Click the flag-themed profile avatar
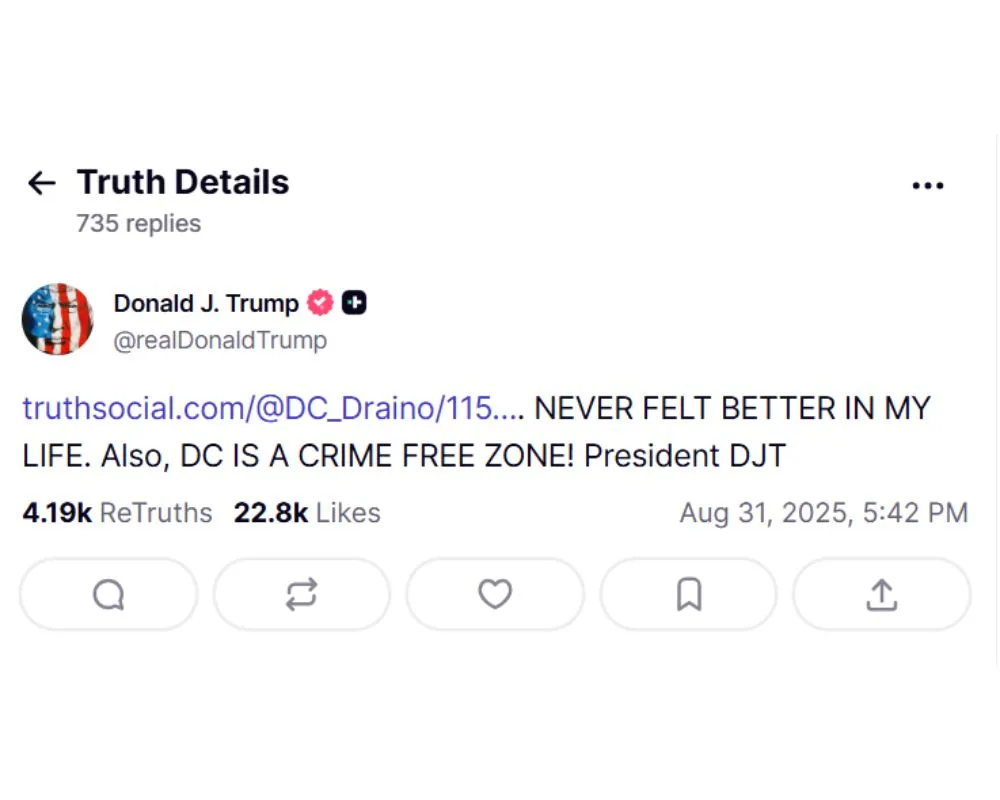 [57, 319]
